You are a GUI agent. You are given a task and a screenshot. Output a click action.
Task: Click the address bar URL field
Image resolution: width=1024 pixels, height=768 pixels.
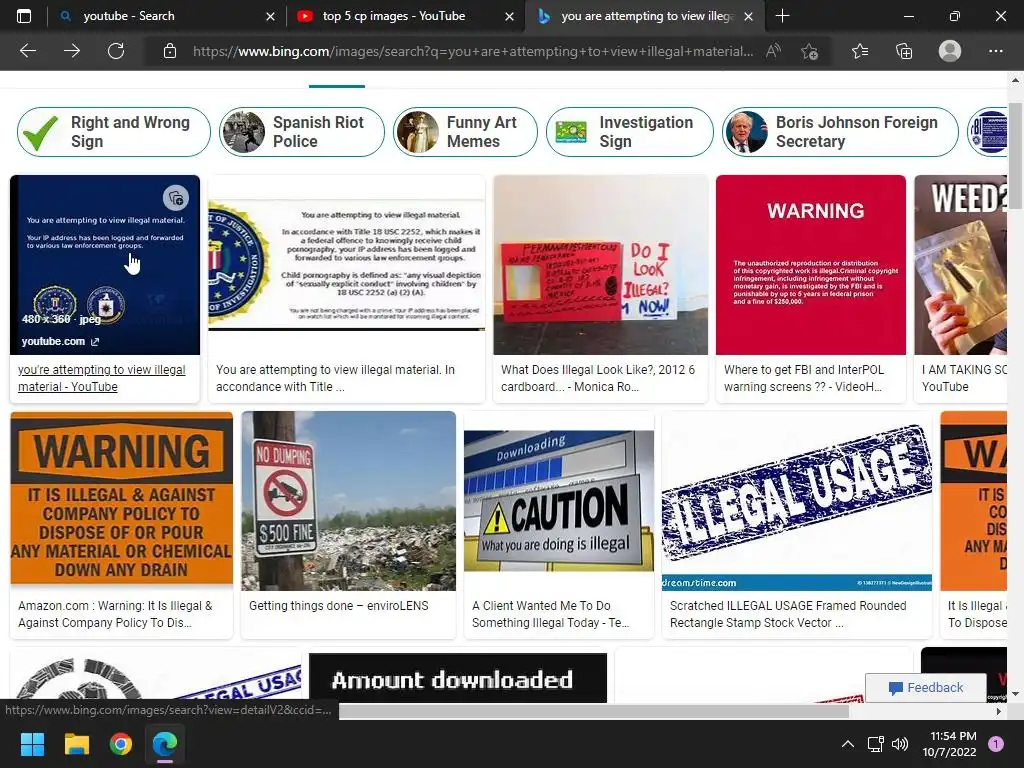(x=473, y=51)
